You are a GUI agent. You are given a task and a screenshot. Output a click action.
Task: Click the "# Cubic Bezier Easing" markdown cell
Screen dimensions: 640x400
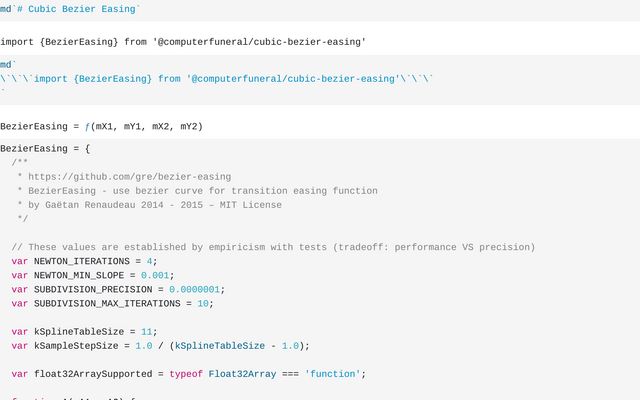[72, 8]
